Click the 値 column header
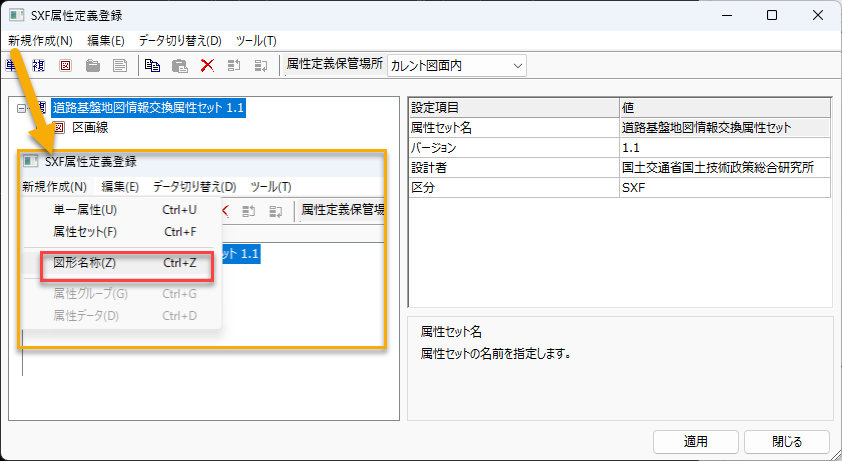The width and height of the screenshot is (842, 461). [x=725, y=107]
